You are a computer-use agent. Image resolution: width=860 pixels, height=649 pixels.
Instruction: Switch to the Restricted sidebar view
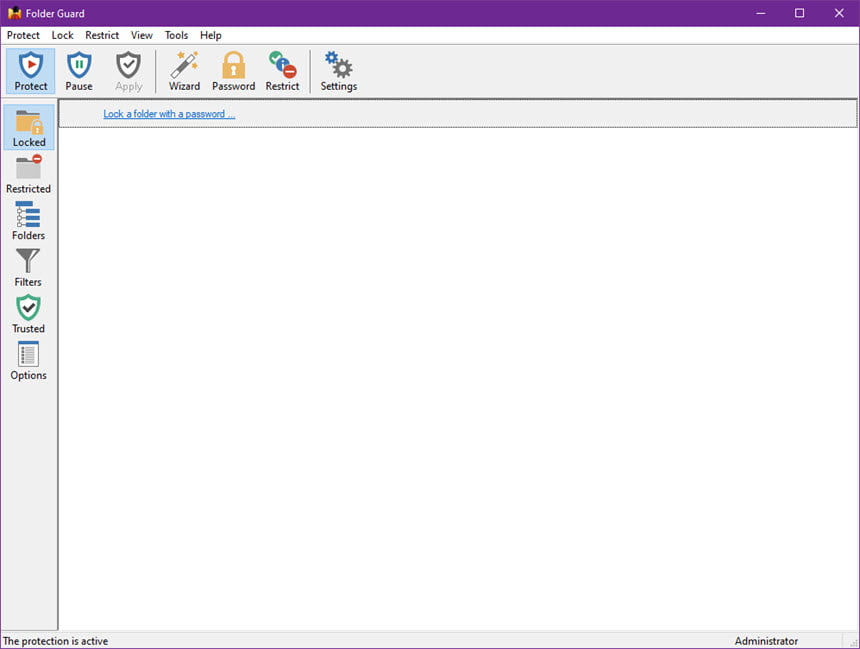click(29, 174)
